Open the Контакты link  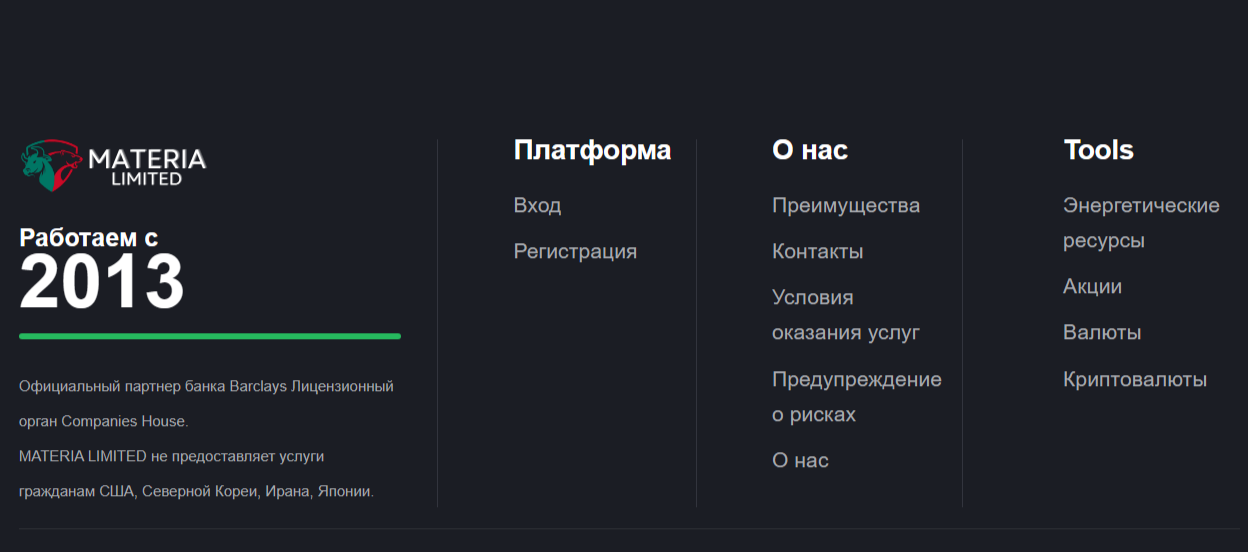(x=817, y=251)
